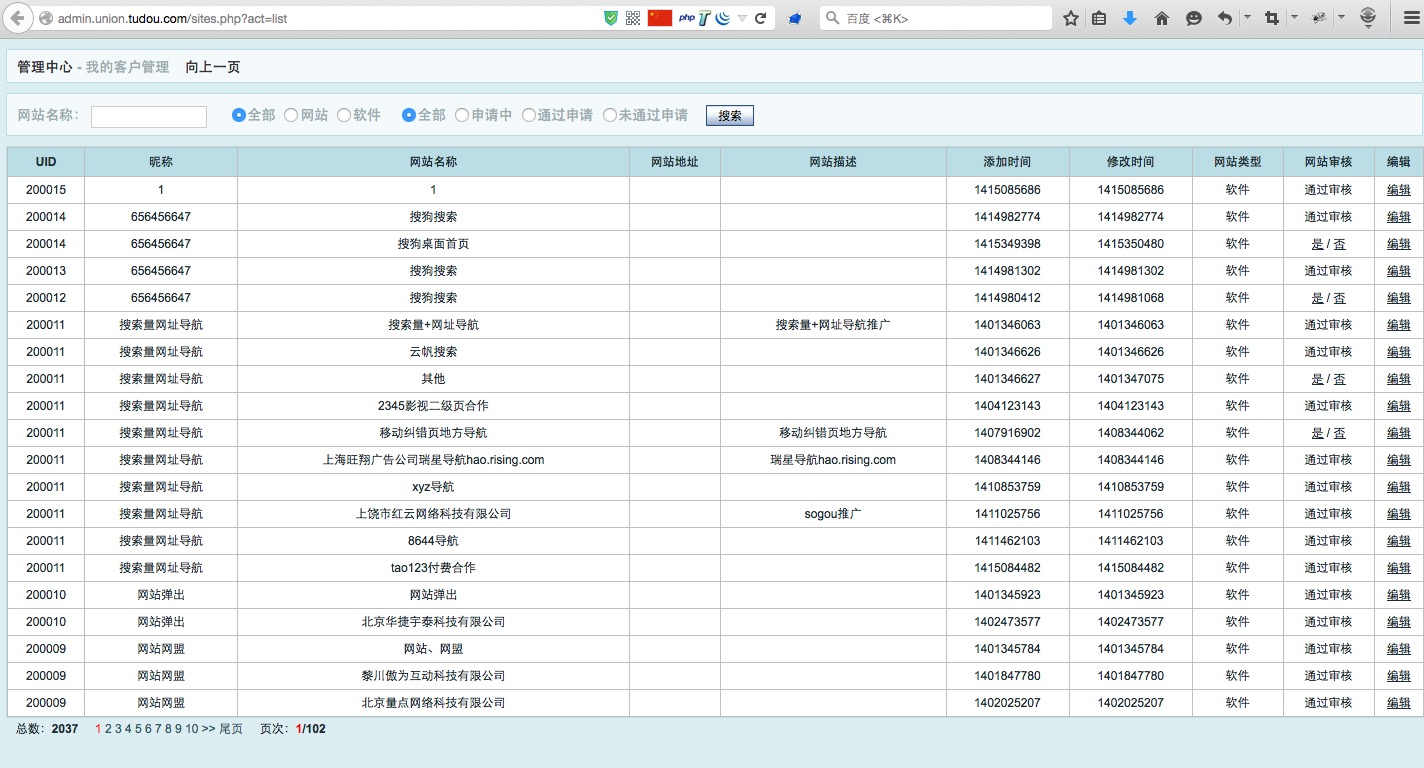Viewport: 1424px width, 768px height.
Task: Click the round face download-arrow icon
Action: [1368, 17]
